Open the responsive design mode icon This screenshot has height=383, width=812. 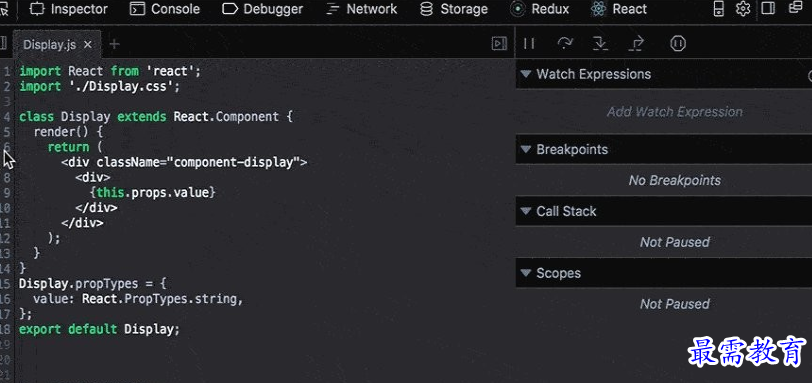click(718, 9)
